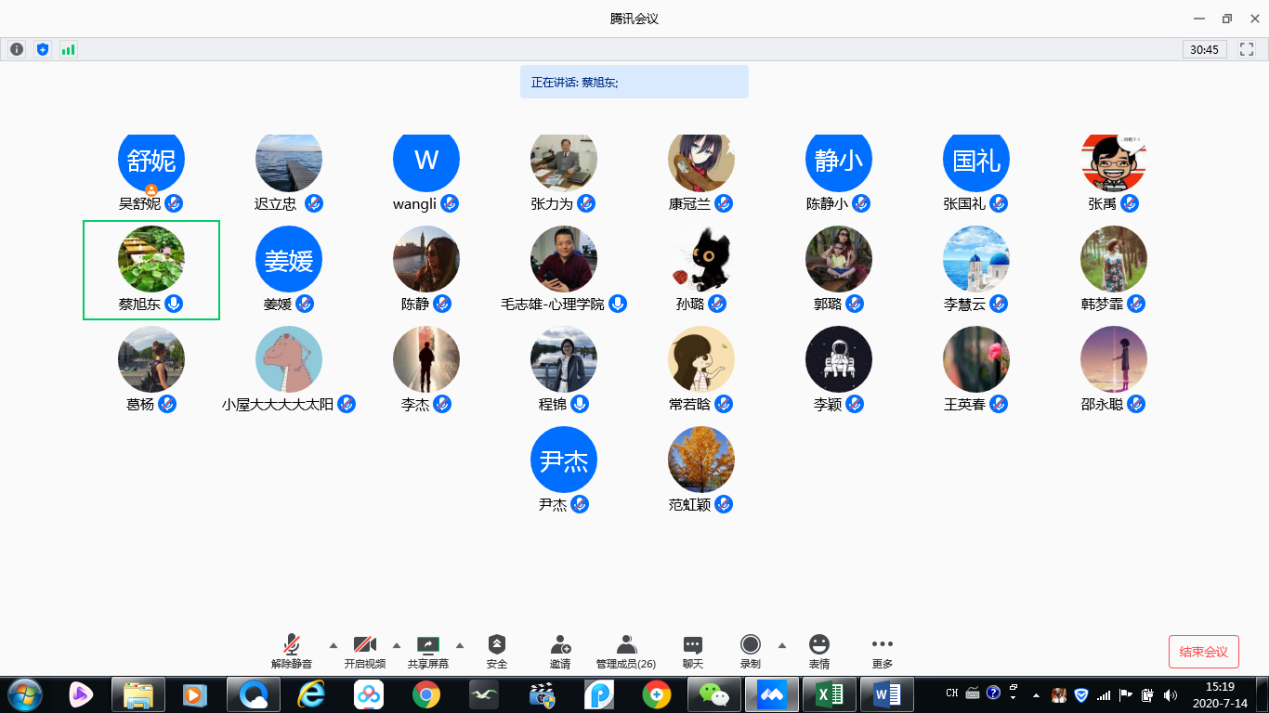Show hidden system tray icons arrow

coord(1036,695)
